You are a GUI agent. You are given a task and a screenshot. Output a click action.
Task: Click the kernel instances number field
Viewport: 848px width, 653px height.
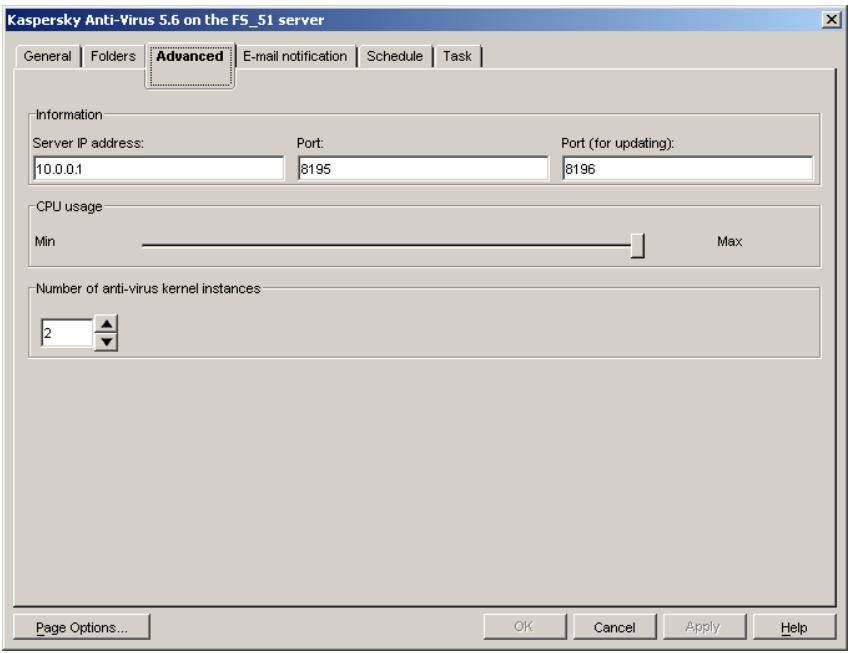pyautogui.click(x=67, y=333)
